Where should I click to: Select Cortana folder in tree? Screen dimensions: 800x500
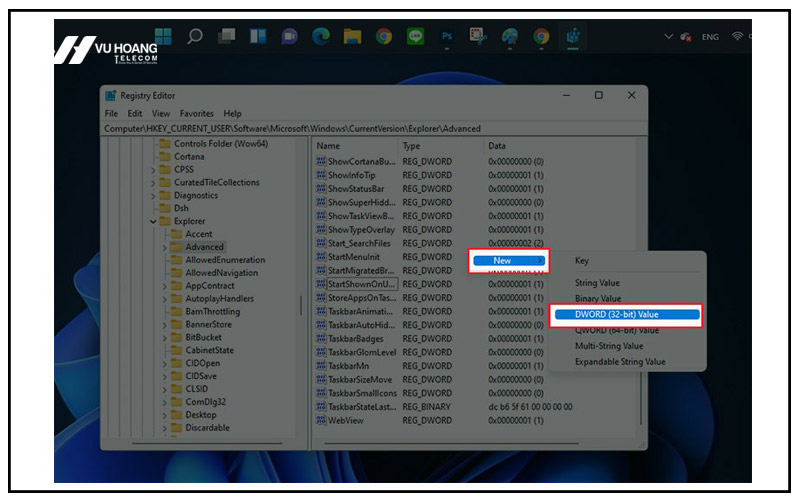(x=189, y=157)
